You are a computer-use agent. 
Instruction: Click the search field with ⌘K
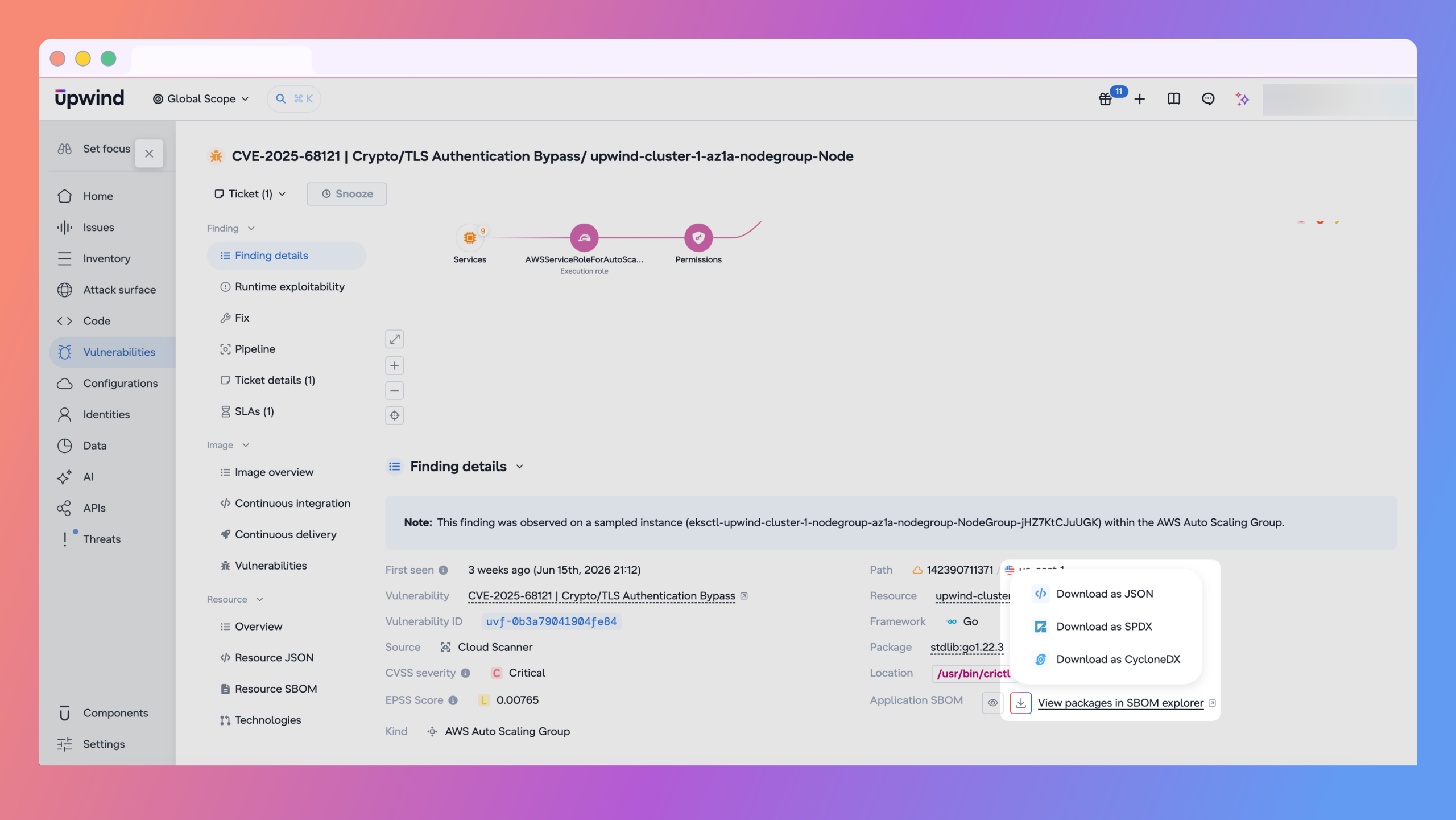pos(294,99)
